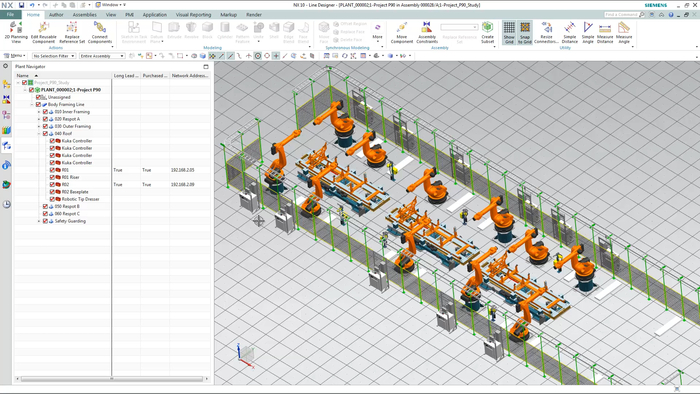Open the Plant Navigator sidebar tab icon
Screen dimensions: 700x394
(x=6, y=145)
